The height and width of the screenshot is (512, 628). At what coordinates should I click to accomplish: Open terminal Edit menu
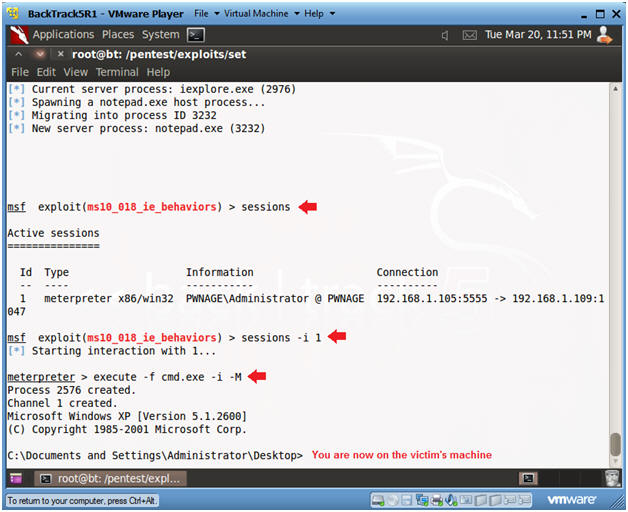[x=46, y=72]
